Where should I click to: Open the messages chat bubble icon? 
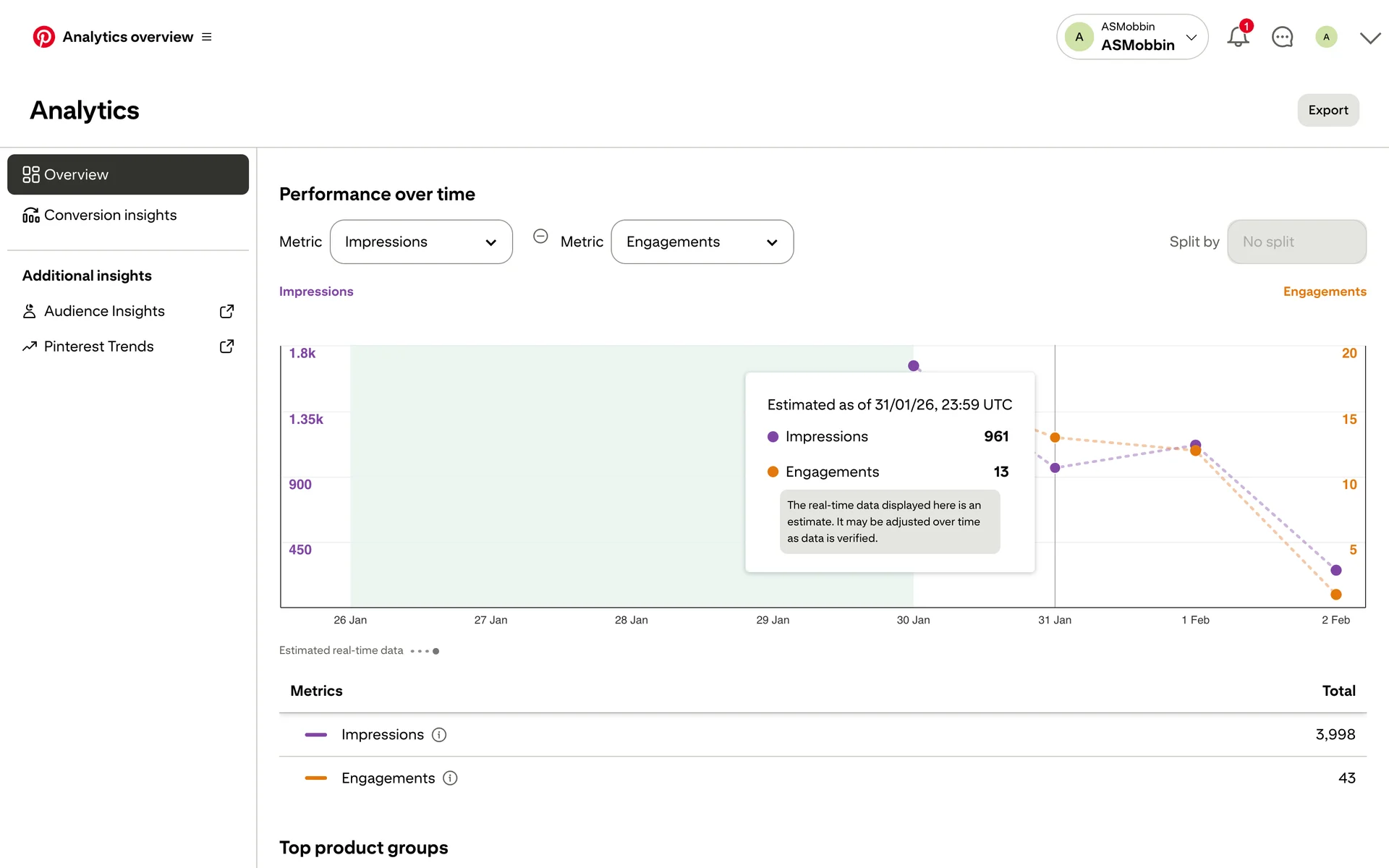pyautogui.click(x=1282, y=37)
